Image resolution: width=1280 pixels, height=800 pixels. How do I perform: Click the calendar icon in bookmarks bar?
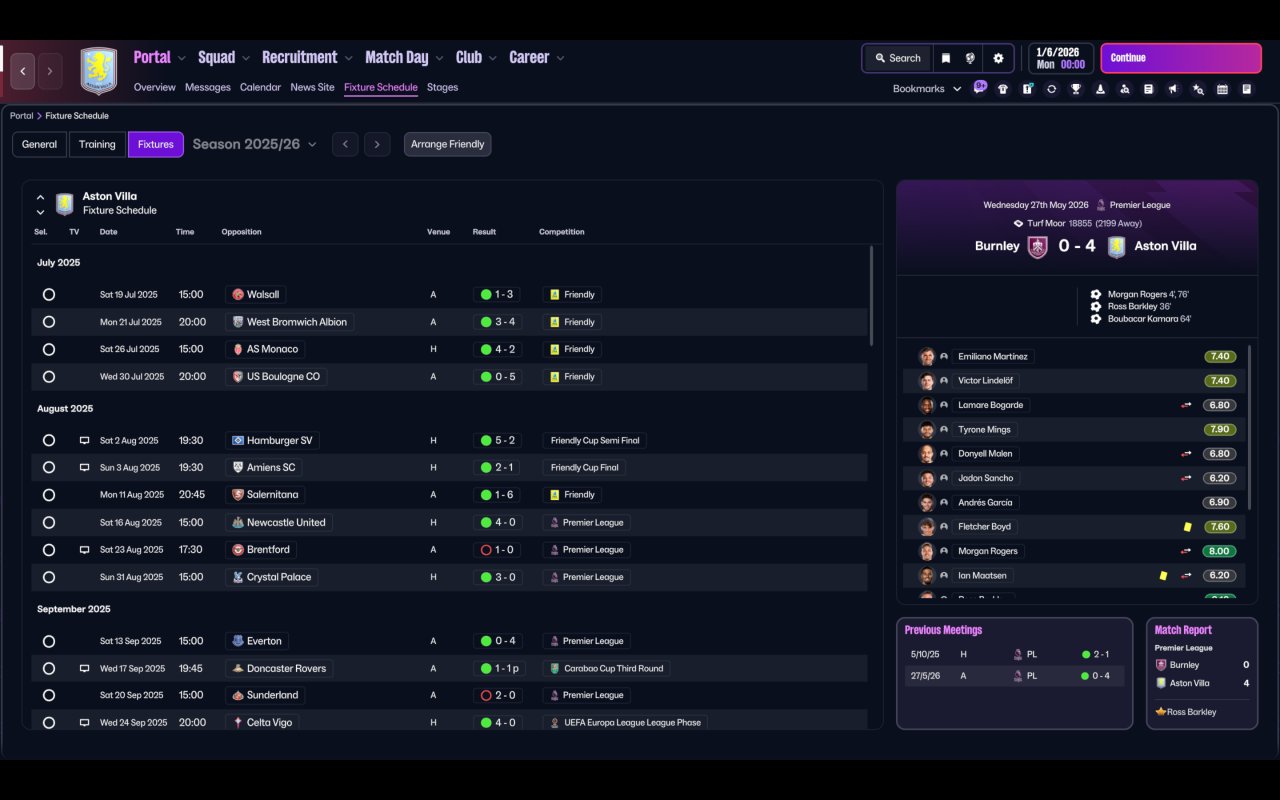[x=1222, y=89]
